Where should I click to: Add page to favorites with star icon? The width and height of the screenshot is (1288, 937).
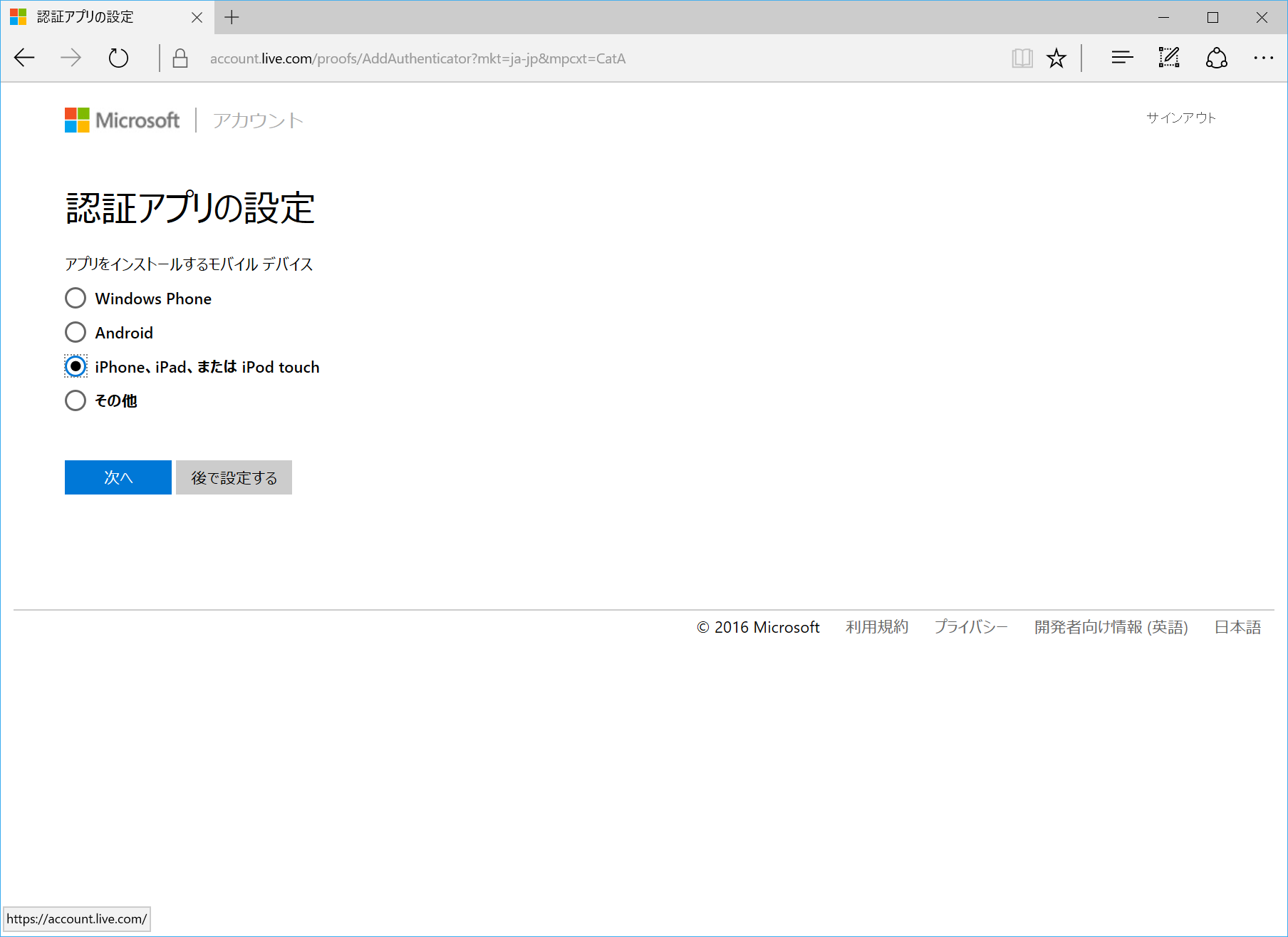point(1056,58)
